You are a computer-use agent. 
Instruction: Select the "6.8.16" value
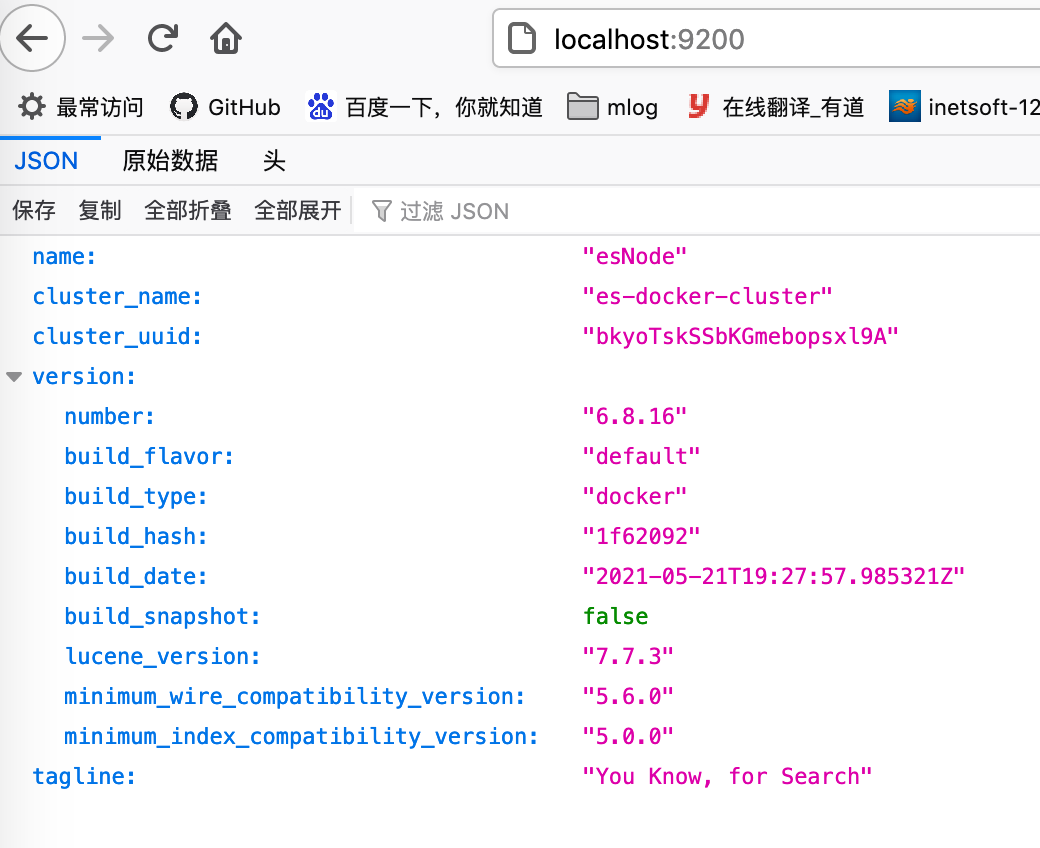point(634,416)
